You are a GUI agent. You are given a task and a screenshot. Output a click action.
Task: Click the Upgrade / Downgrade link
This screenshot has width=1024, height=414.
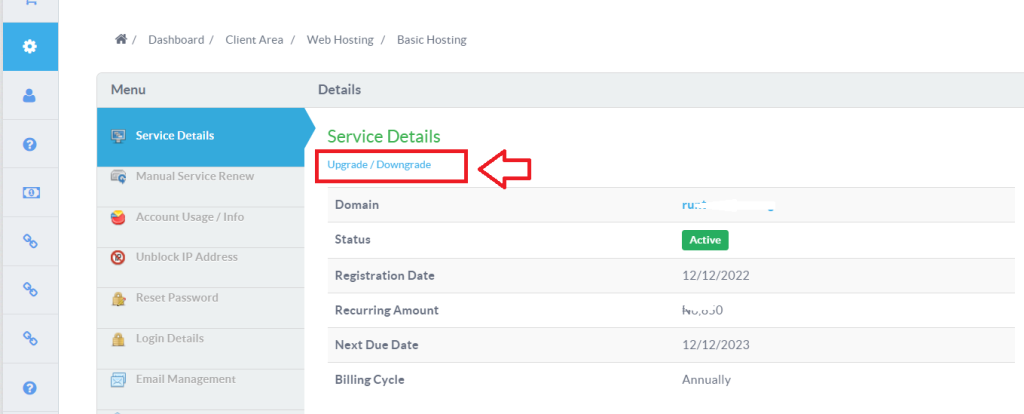[x=379, y=165]
